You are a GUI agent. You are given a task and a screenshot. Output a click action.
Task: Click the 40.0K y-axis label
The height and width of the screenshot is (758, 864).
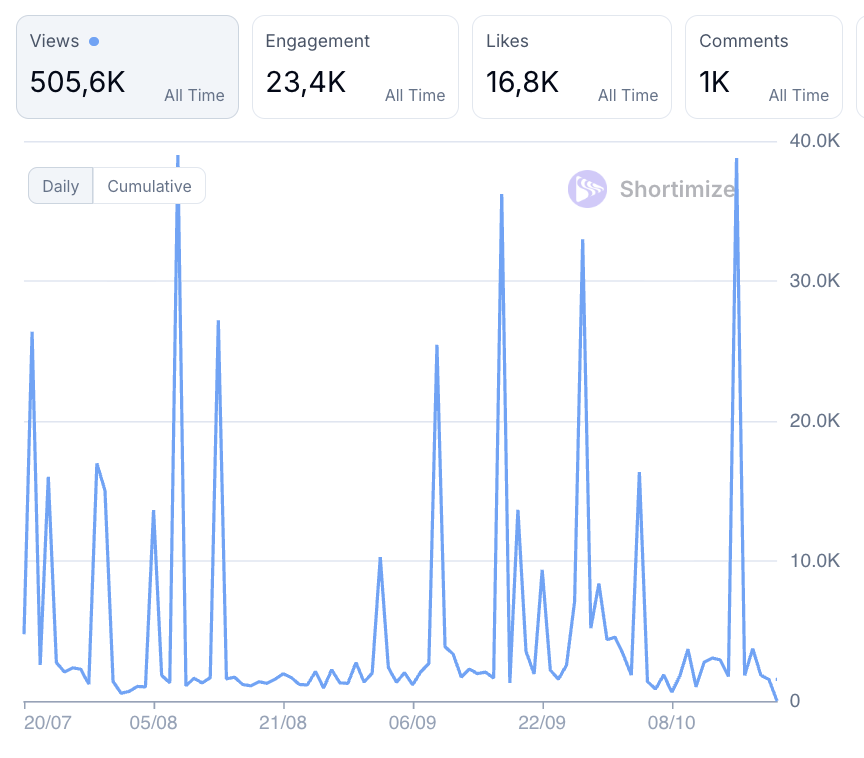coord(813,141)
